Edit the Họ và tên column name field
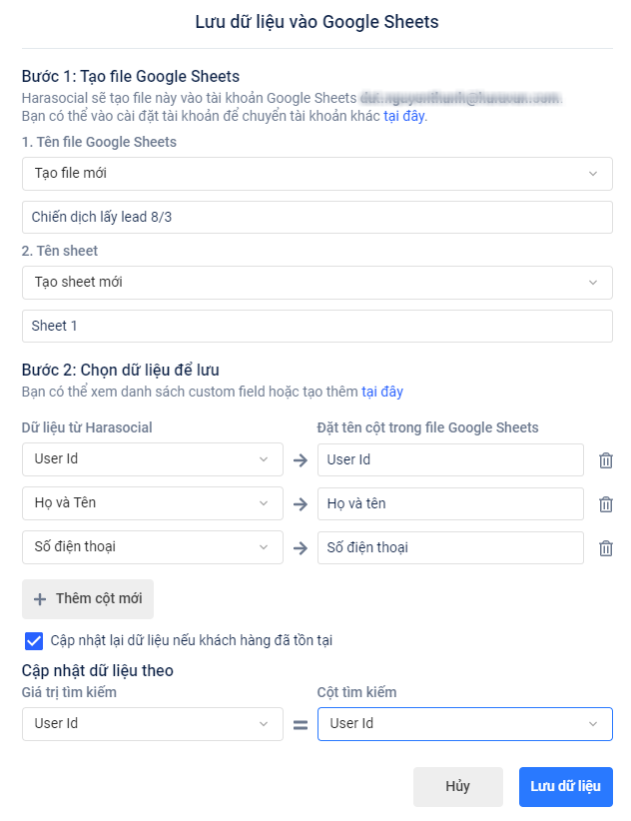 450,504
